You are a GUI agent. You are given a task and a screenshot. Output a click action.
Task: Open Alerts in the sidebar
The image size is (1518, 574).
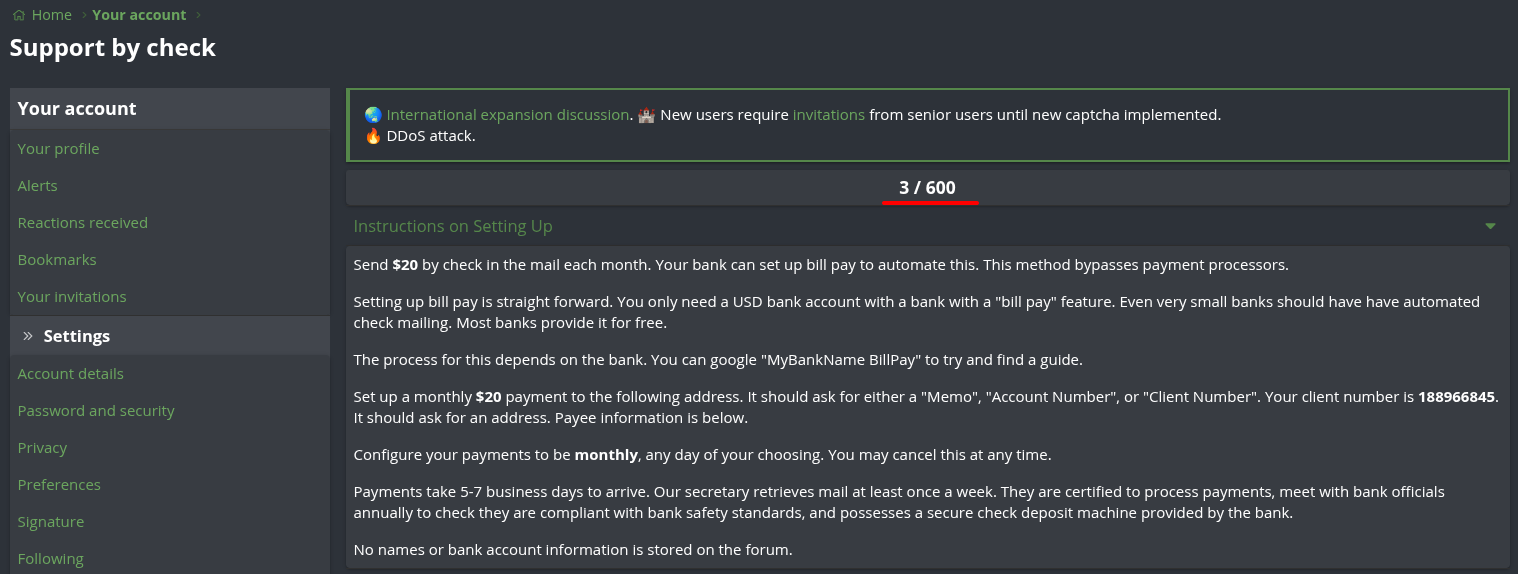point(37,186)
